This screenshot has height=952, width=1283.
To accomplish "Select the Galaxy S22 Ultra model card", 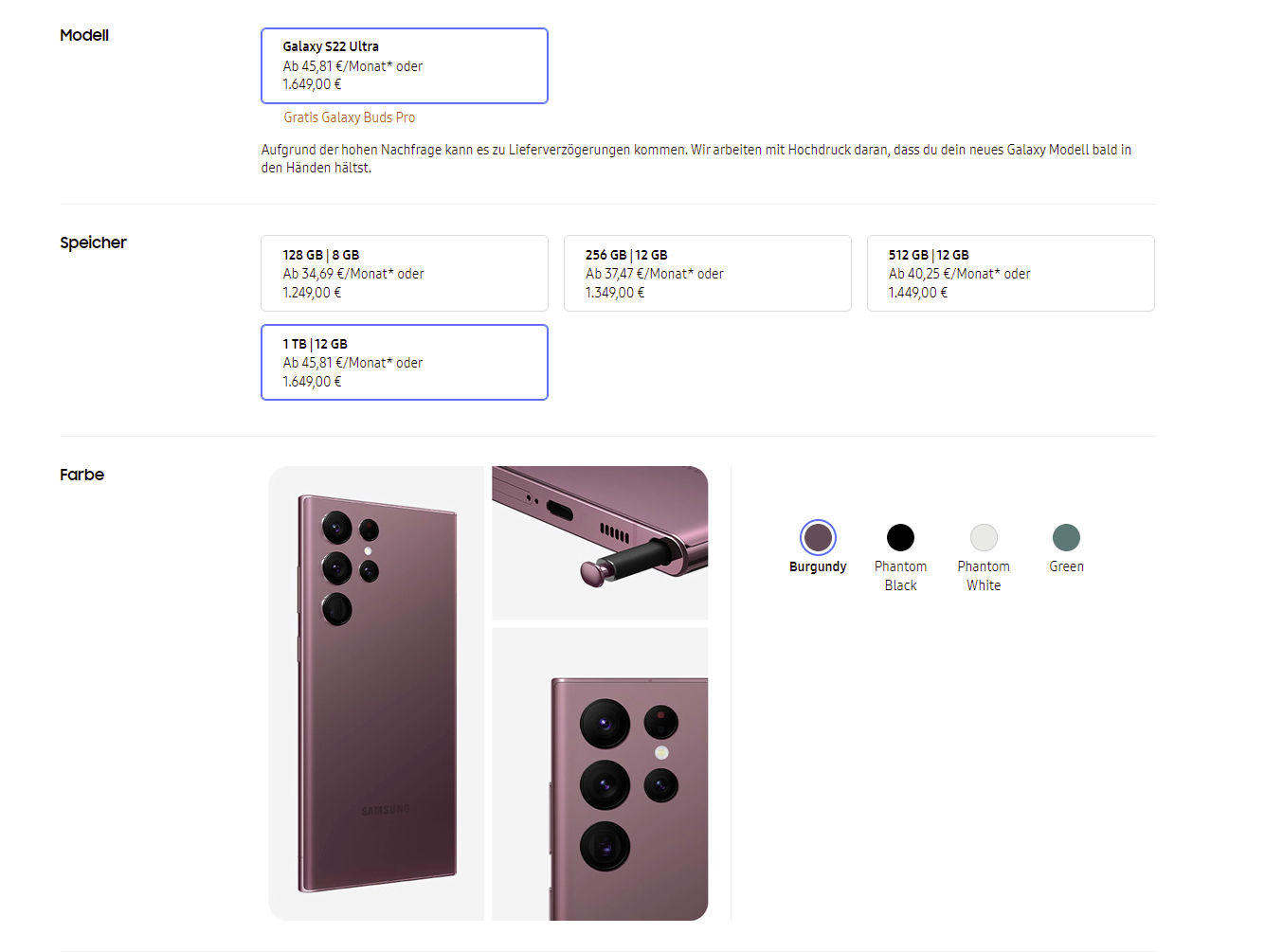I will coord(405,65).
